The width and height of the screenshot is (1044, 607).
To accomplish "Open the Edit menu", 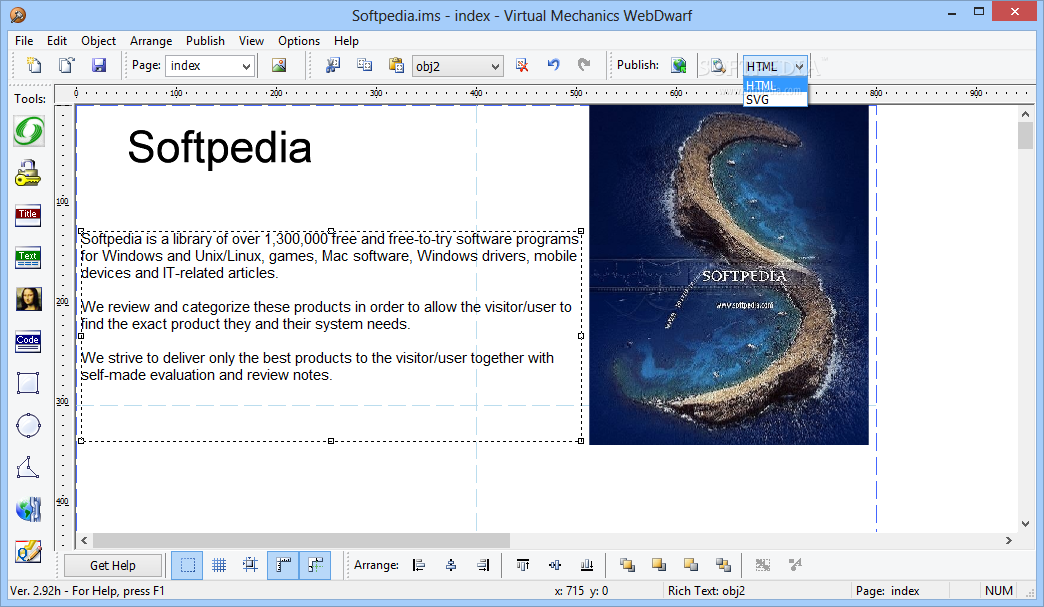I will 57,41.
